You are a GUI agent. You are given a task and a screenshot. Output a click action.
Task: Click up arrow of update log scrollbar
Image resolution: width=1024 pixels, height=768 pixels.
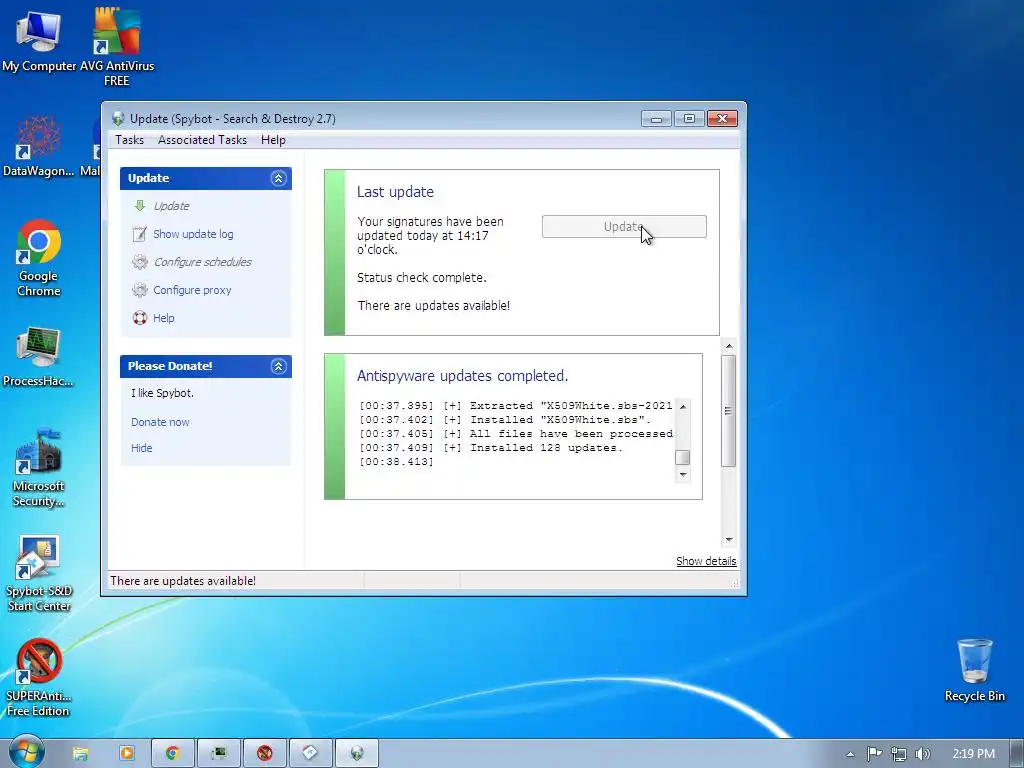coord(682,406)
